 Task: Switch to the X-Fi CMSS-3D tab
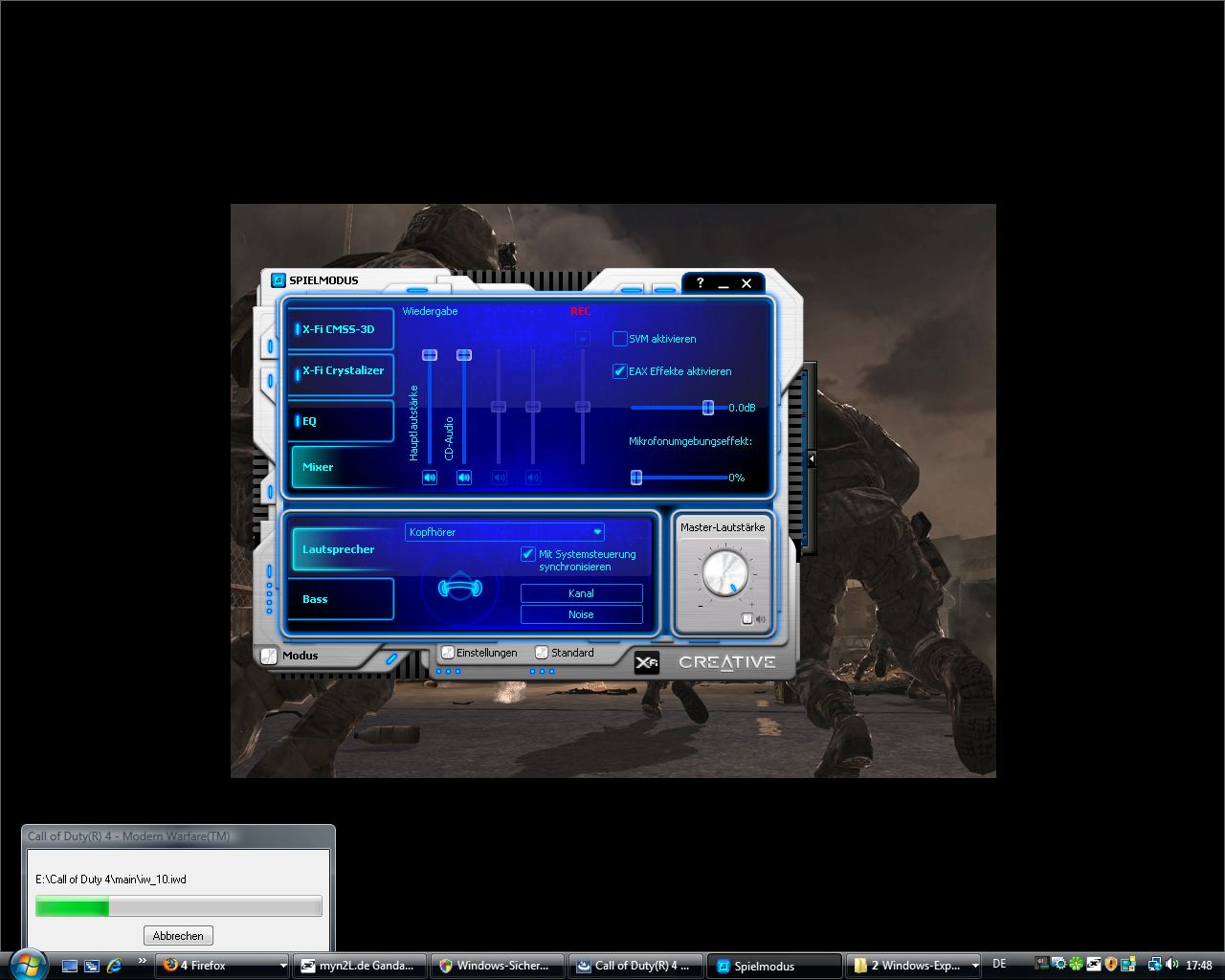click(x=341, y=329)
